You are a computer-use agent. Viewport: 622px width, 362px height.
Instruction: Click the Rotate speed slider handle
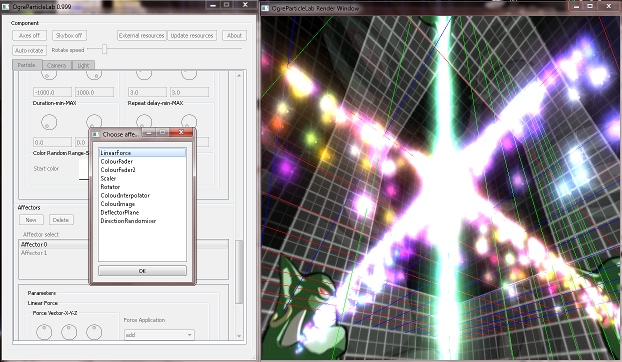coord(104,49)
